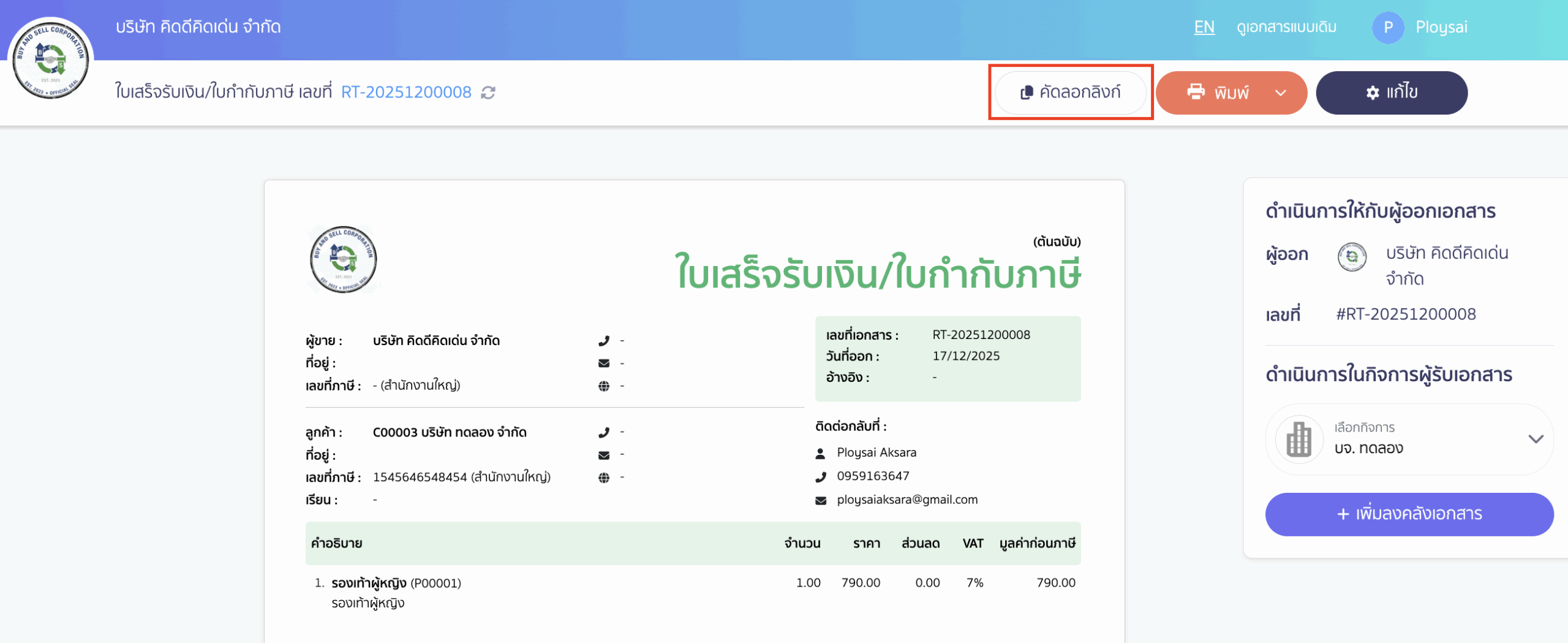Click the company logo inside the receipt

(343, 260)
